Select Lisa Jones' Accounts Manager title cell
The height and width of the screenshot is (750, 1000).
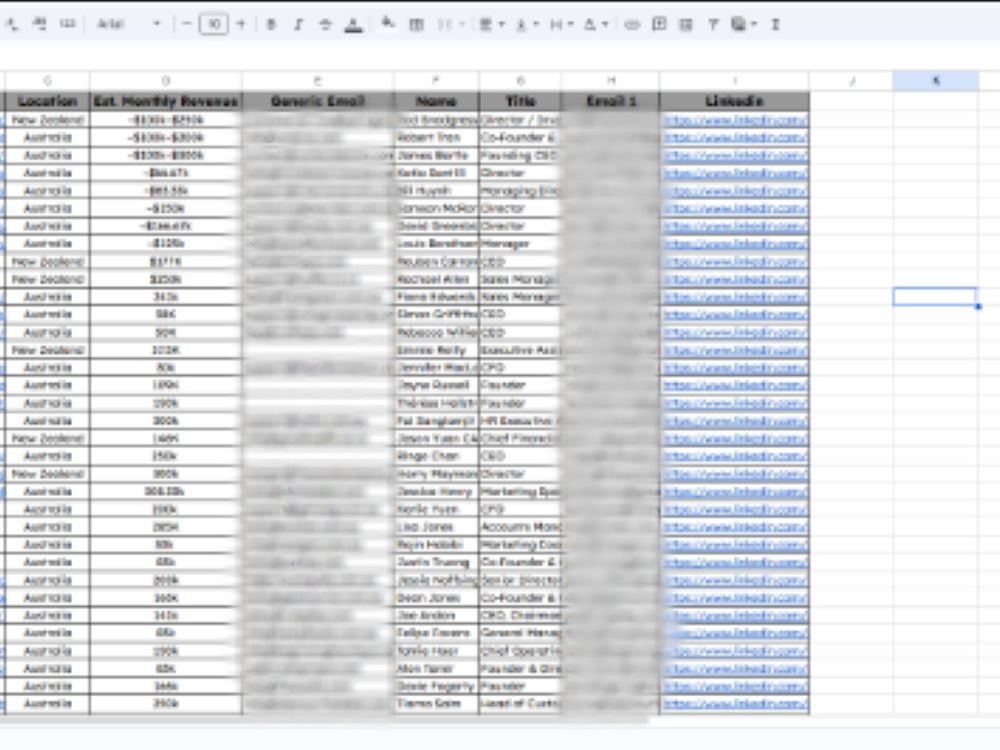(x=520, y=527)
